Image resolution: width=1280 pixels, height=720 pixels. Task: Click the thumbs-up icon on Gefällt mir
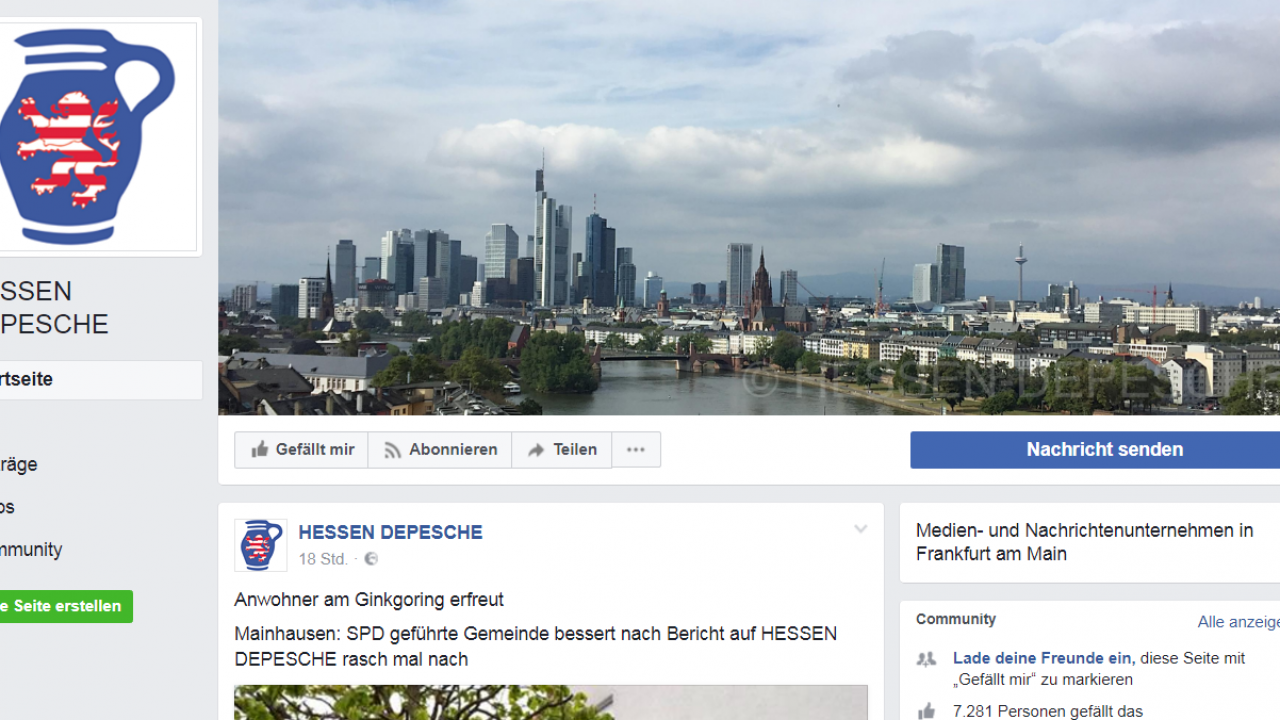point(260,450)
